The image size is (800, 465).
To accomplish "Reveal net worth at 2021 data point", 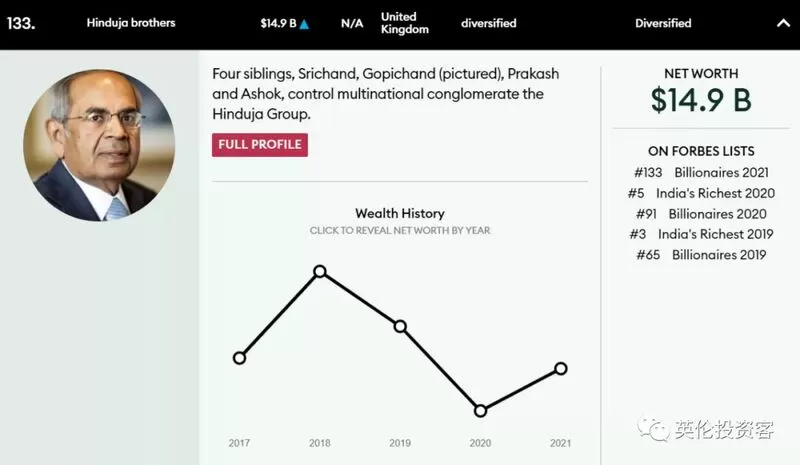I will [x=561, y=369].
